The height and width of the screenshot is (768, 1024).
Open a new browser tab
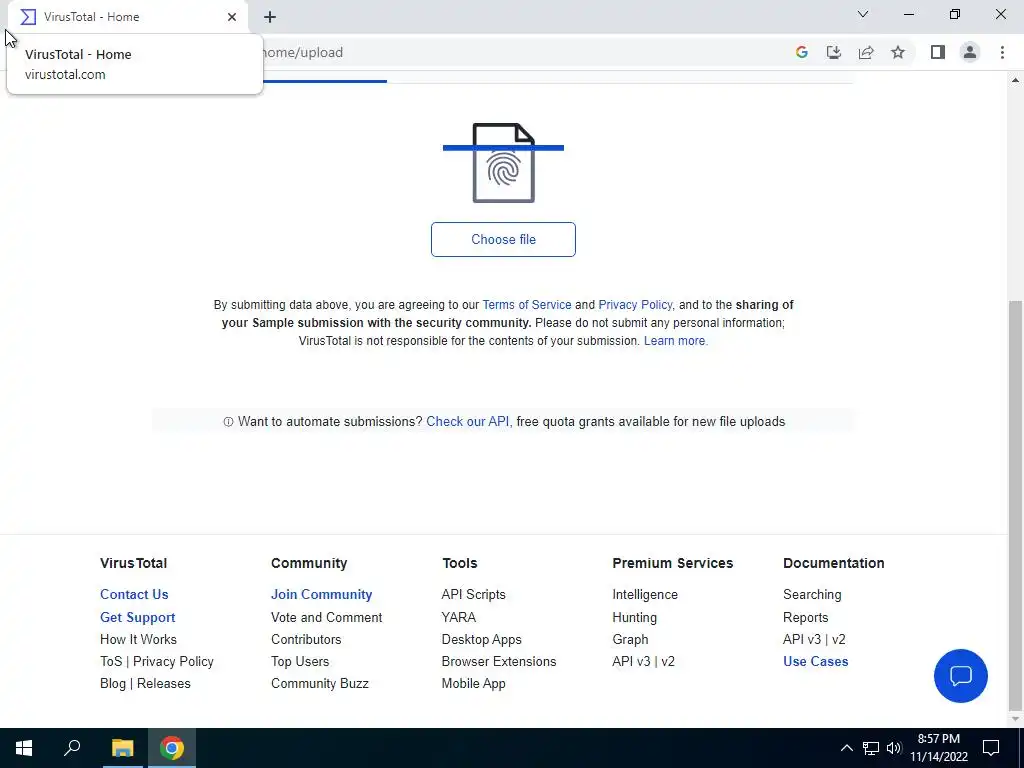tap(270, 17)
